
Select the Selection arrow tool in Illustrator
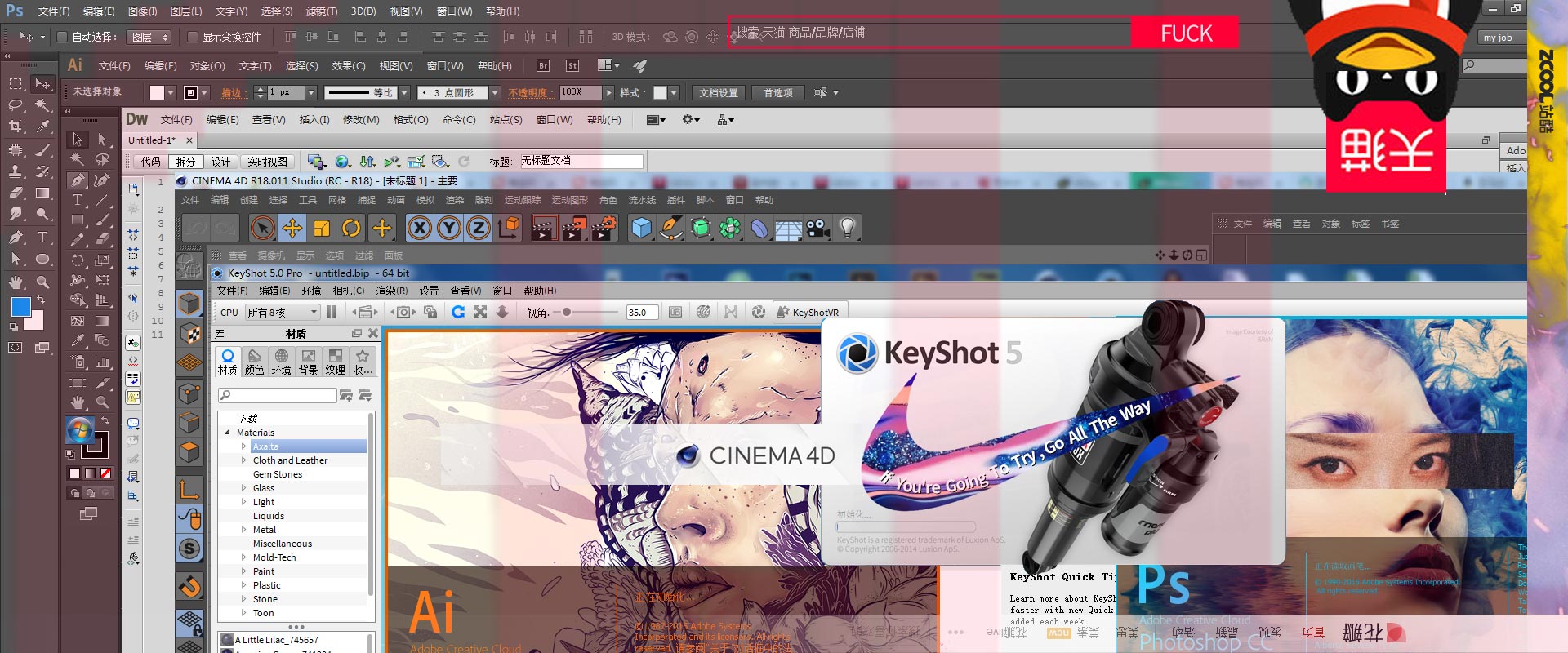pos(77,140)
